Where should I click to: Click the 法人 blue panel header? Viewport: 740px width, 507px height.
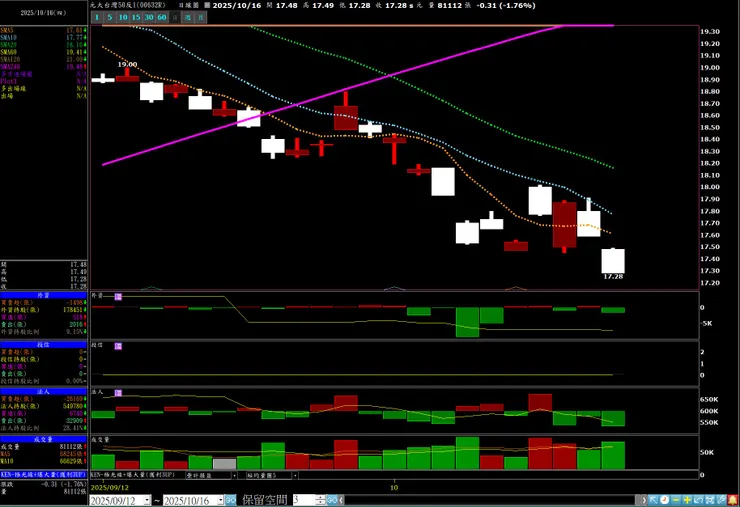click(x=43, y=392)
